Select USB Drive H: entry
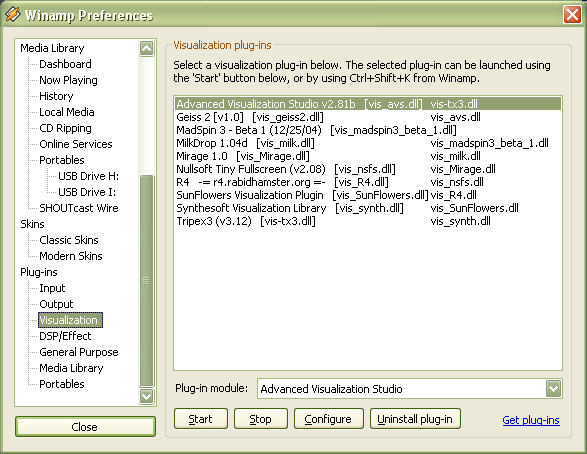This screenshot has height=454, width=587. click(88, 176)
